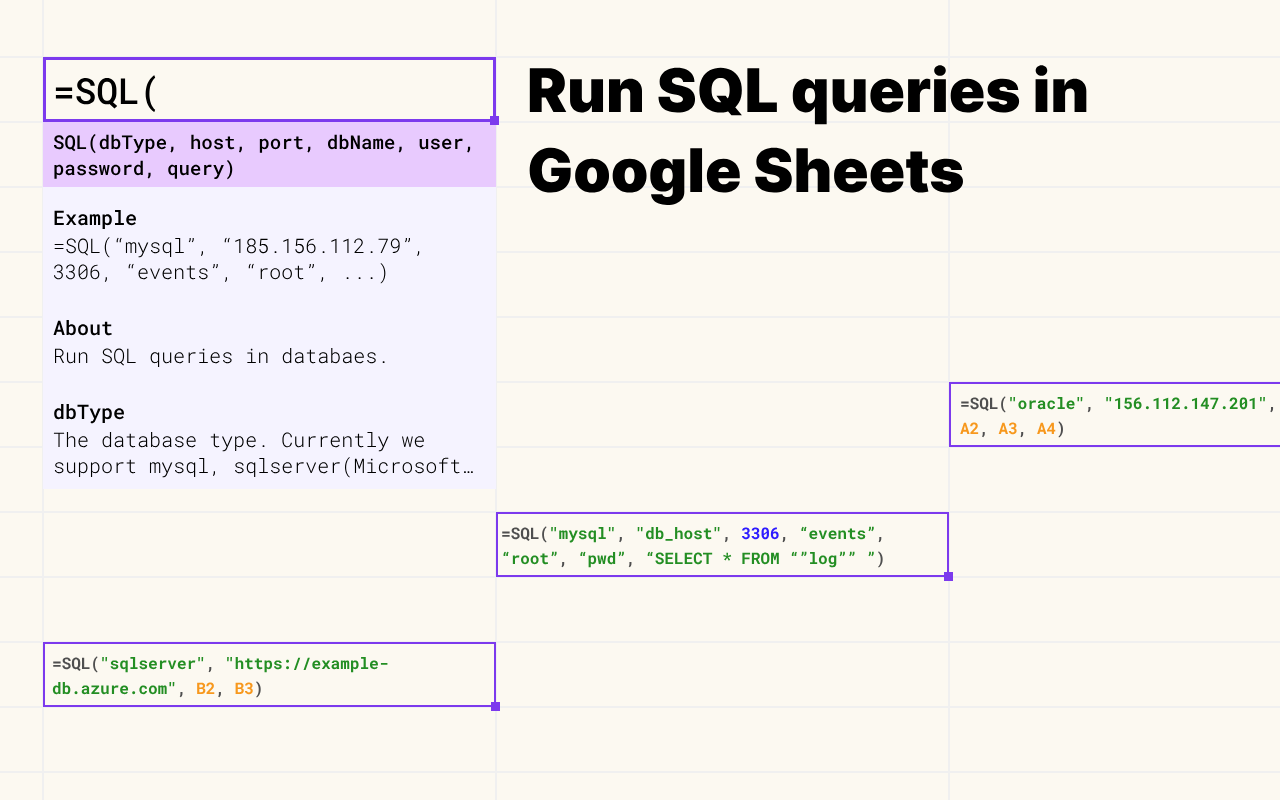Select the cell with oracle SQL formula

(1115, 415)
